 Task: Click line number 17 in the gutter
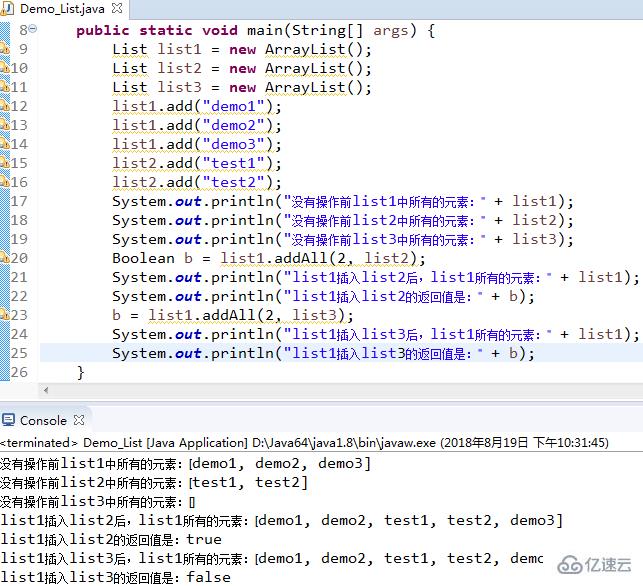tap(19, 201)
